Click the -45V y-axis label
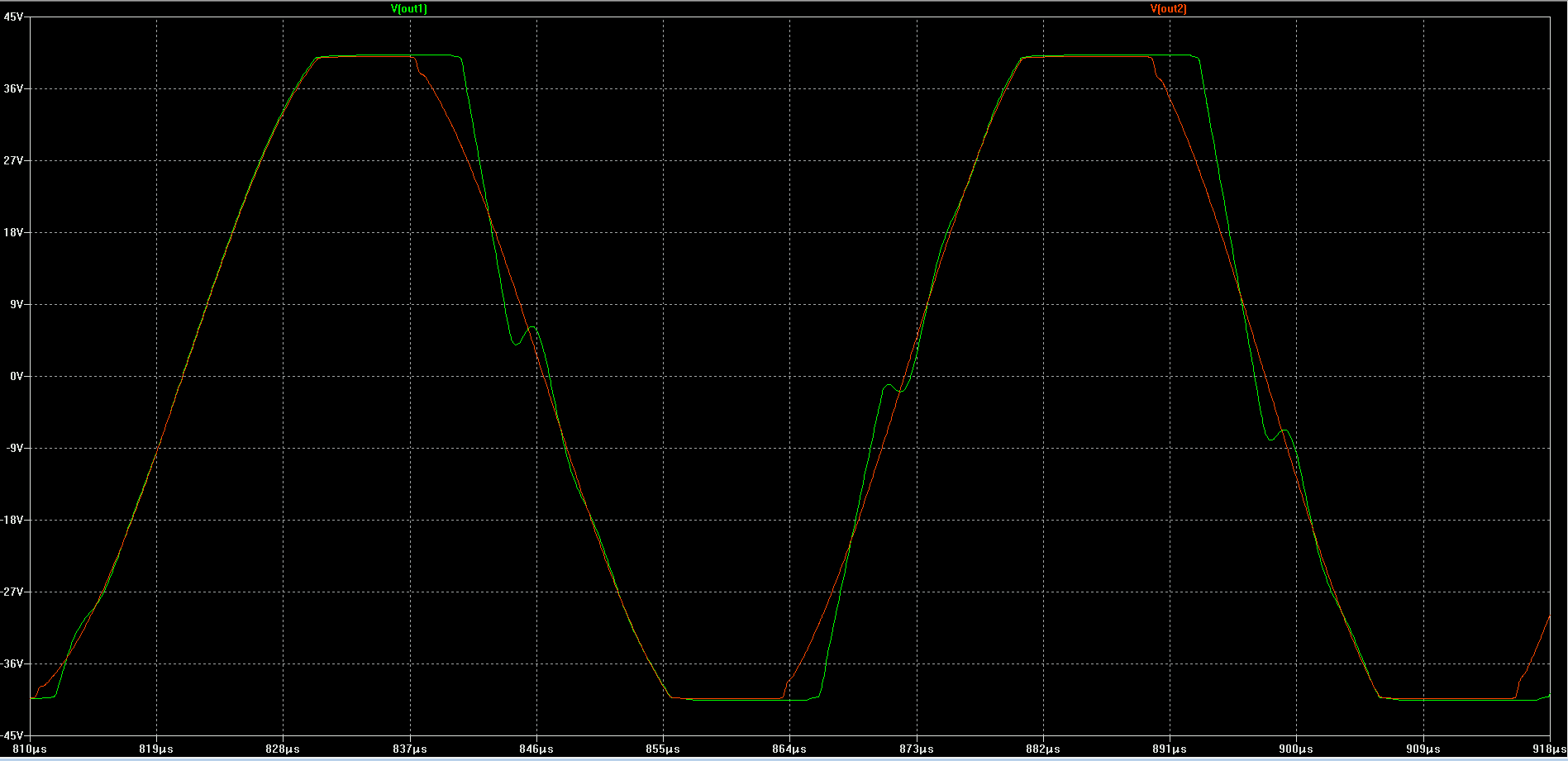Image resolution: width=1568 pixels, height=761 pixels. tap(13, 735)
